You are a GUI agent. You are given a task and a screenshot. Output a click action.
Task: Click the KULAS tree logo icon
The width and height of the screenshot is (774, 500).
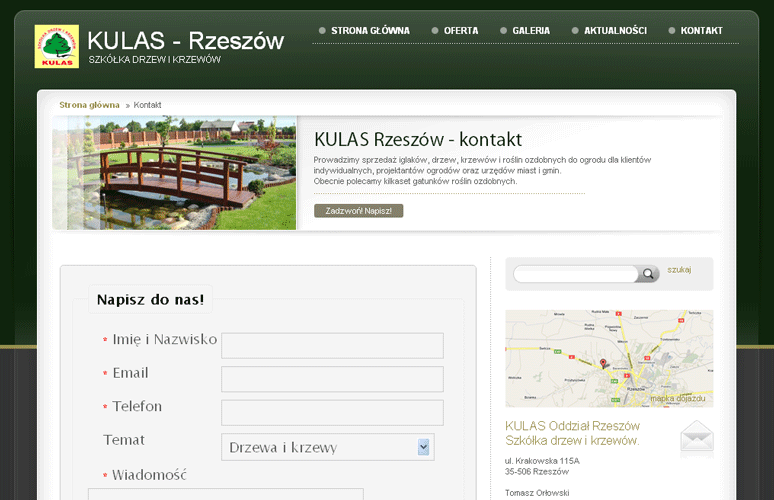pos(57,46)
